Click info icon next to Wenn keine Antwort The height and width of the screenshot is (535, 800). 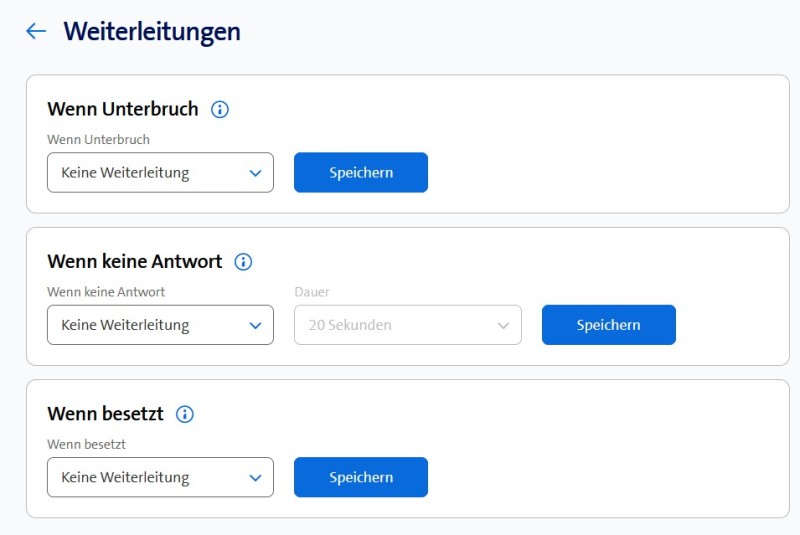[243, 262]
